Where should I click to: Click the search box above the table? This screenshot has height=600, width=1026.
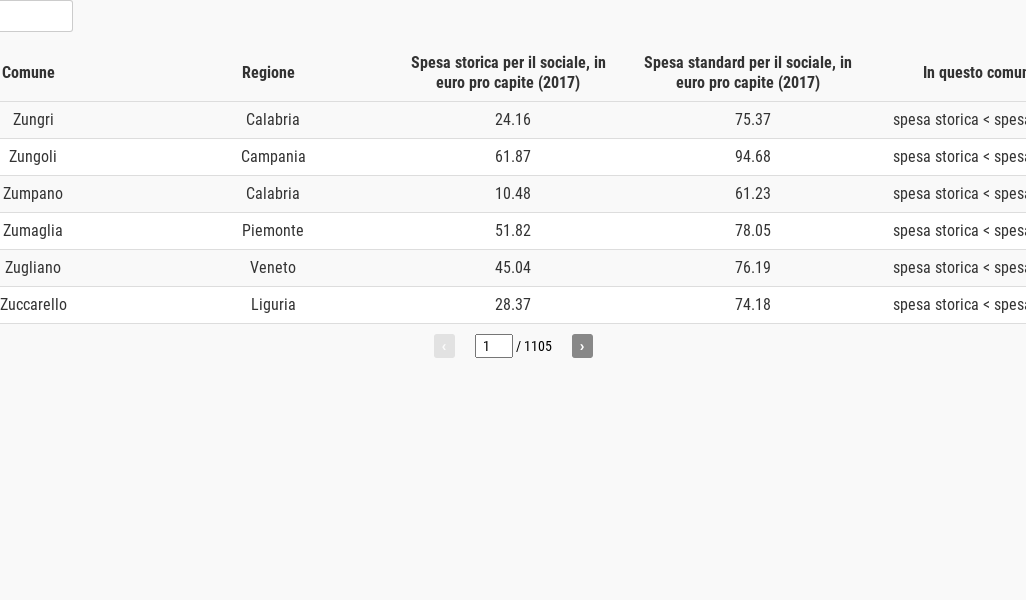pyautogui.click(x=35, y=16)
